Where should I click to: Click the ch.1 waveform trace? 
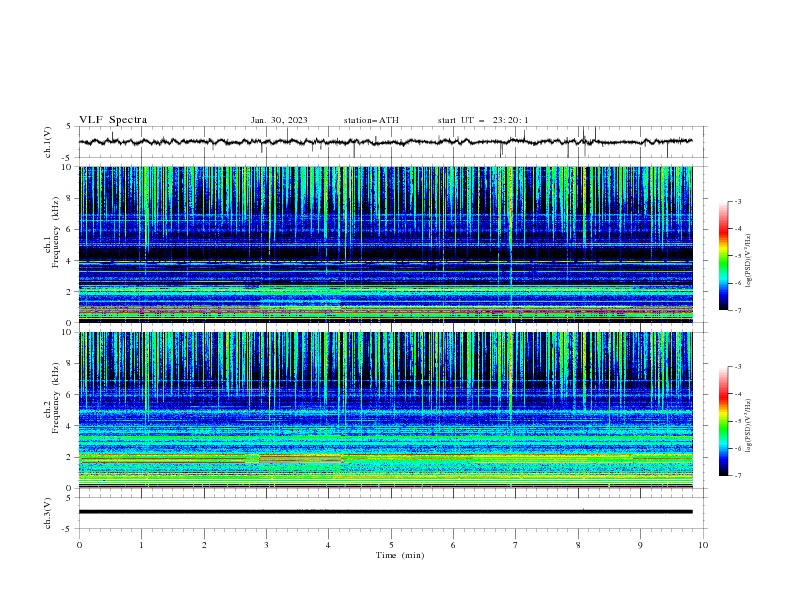[x=385, y=142]
